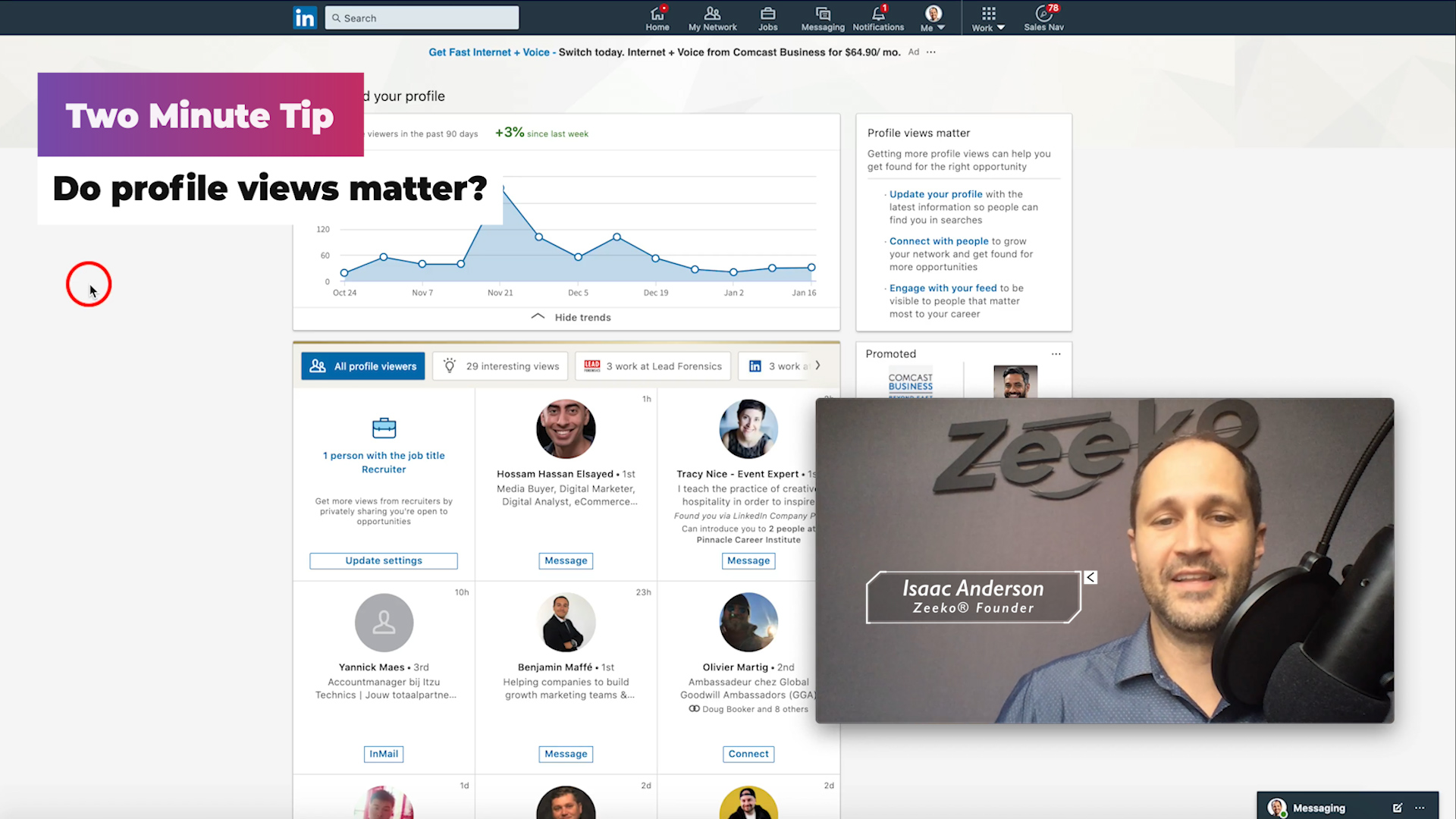Click the Search input field
This screenshot has width=1456, height=819.
point(421,17)
